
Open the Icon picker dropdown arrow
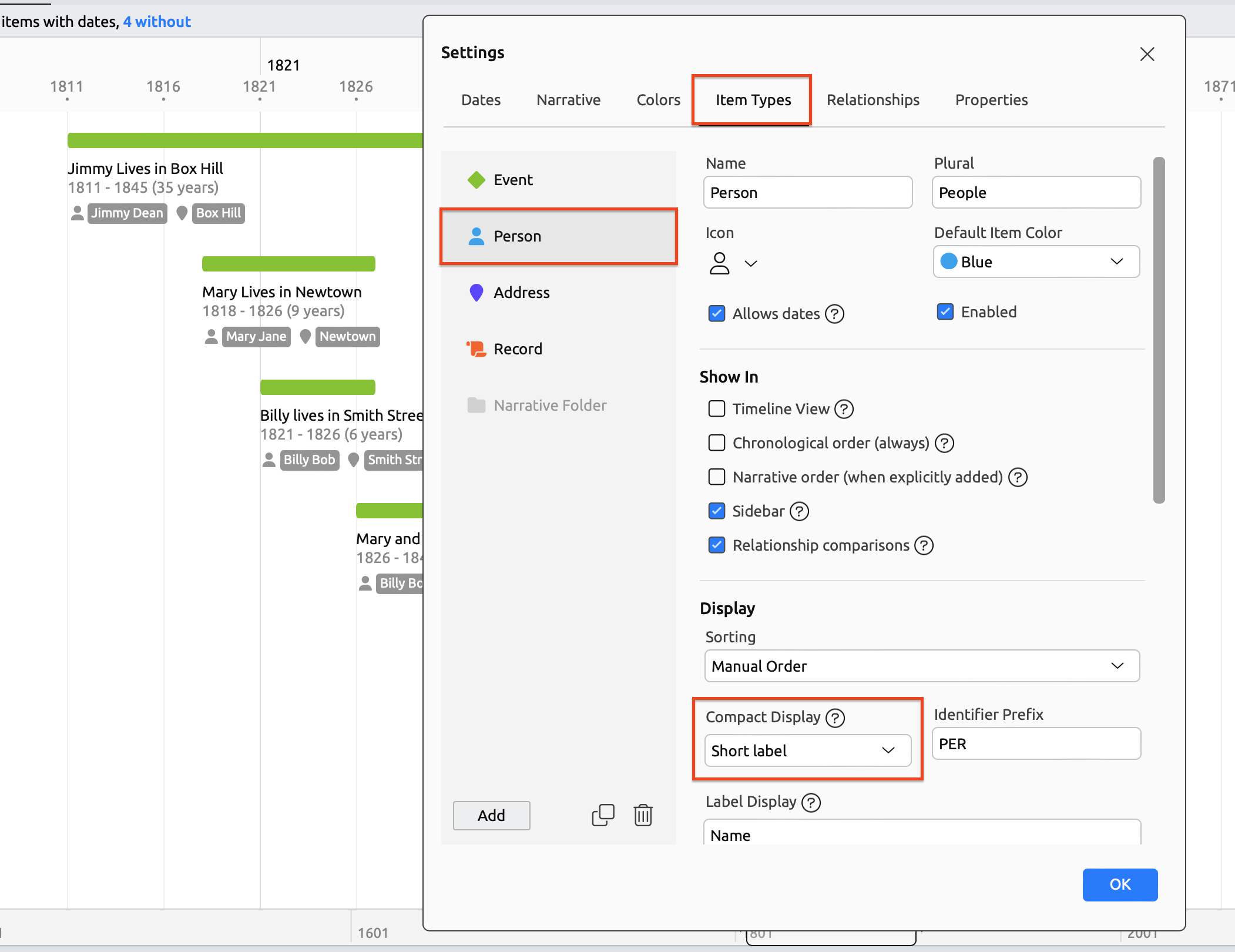point(750,263)
